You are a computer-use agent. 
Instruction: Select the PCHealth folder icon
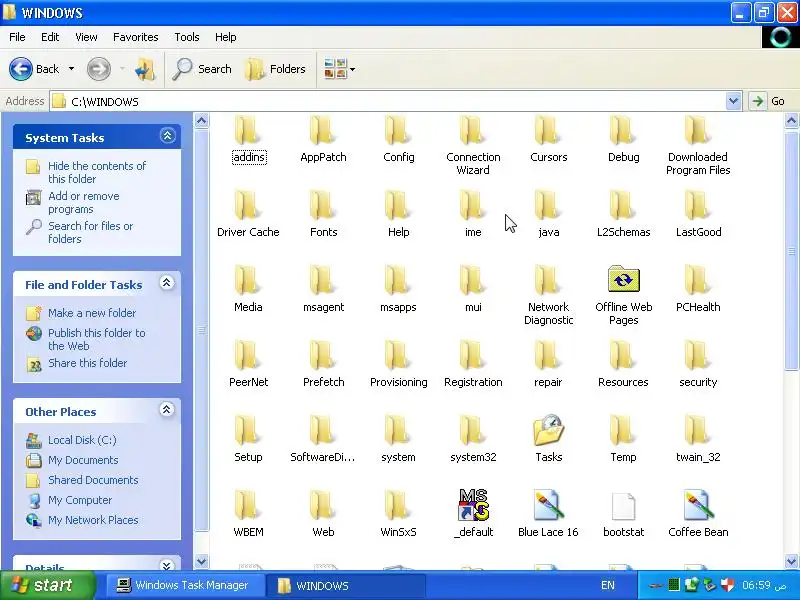[698, 281]
